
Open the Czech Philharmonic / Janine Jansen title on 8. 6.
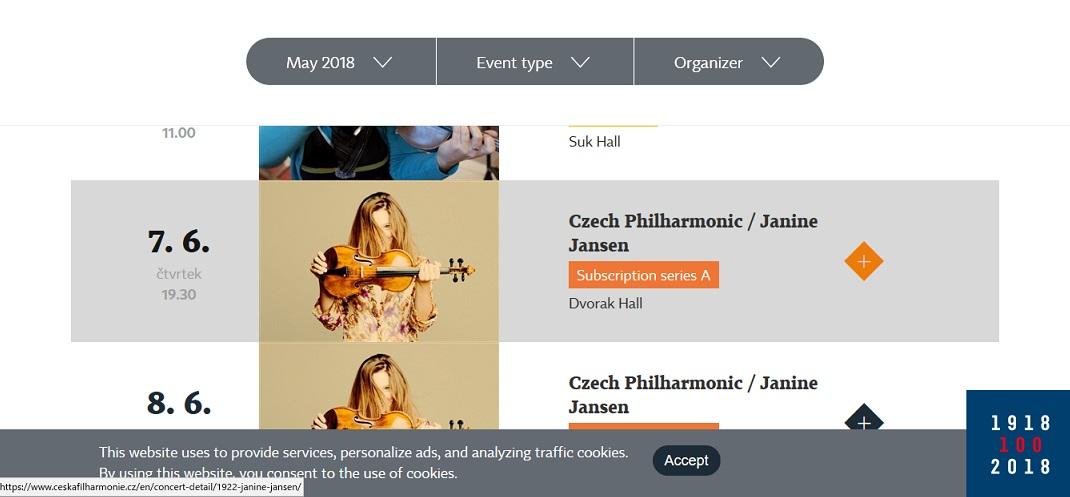click(x=692, y=394)
